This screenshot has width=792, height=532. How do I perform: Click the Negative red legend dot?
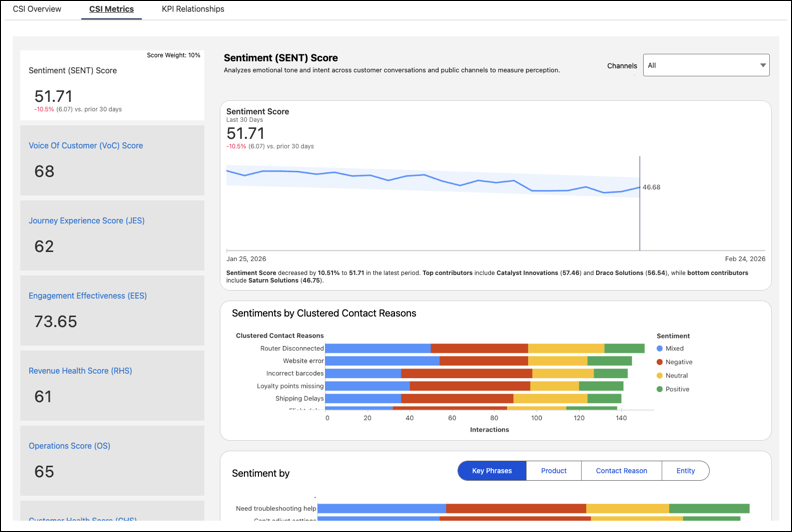(x=660, y=362)
